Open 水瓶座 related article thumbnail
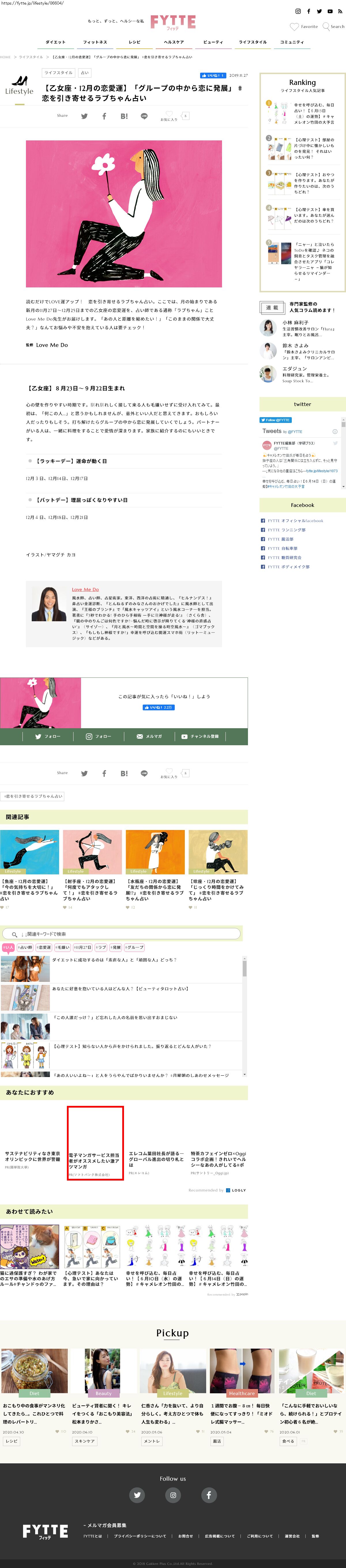The image size is (346, 1568). 155,852
